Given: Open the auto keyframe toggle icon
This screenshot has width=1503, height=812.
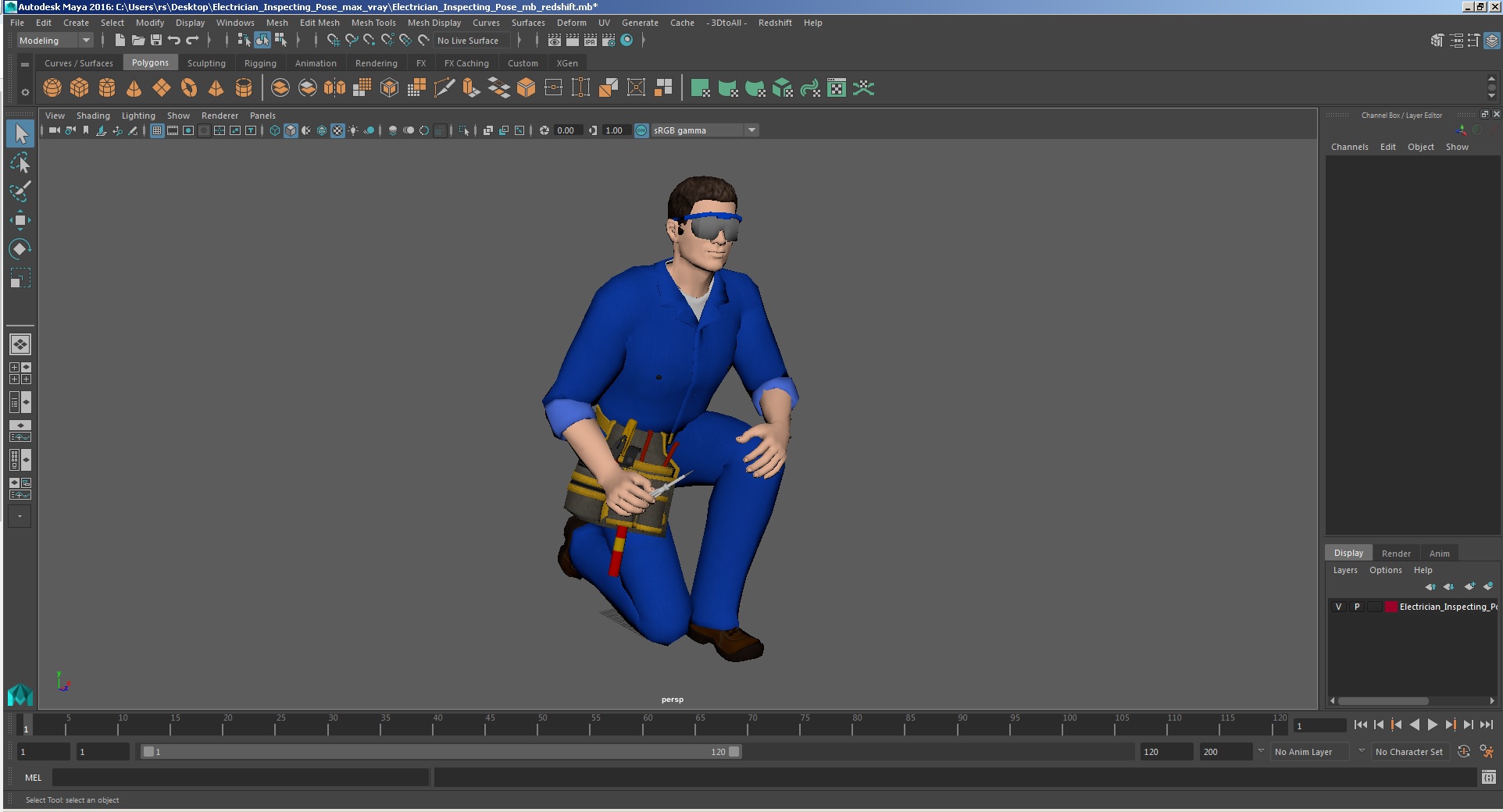Looking at the screenshot, I should [1464, 751].
